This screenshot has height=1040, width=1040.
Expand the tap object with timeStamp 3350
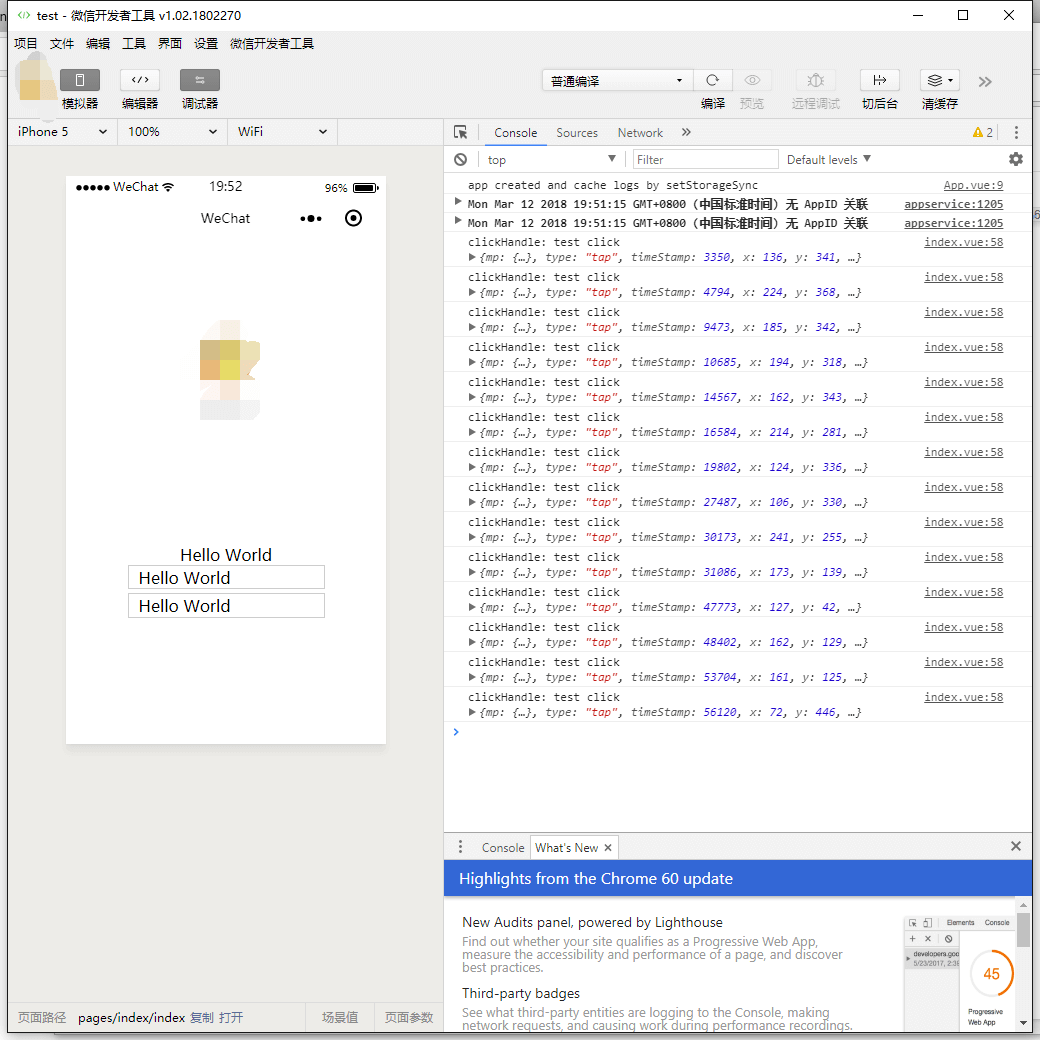coord(472,257)
